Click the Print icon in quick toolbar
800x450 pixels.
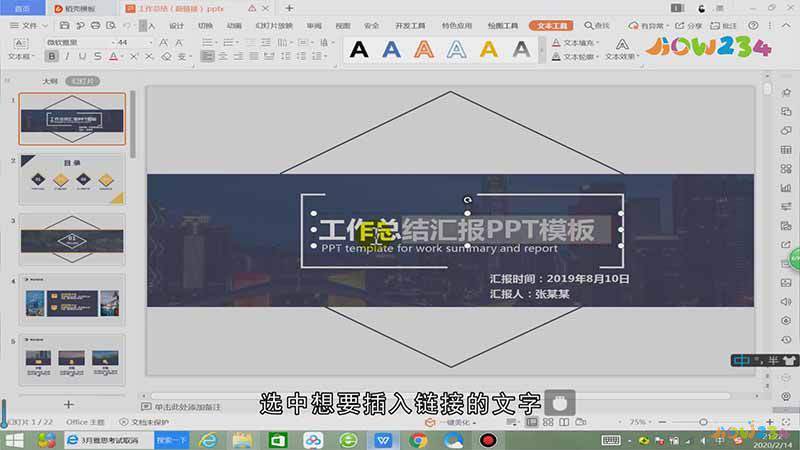click(95, 25)
